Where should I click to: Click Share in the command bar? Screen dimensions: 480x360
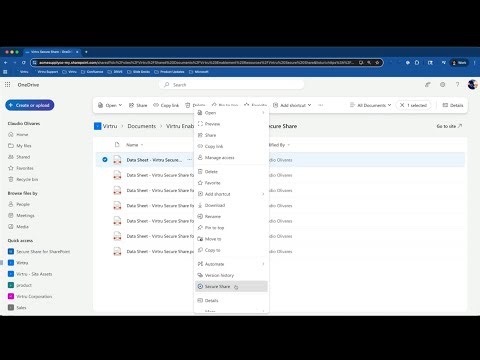138,105
